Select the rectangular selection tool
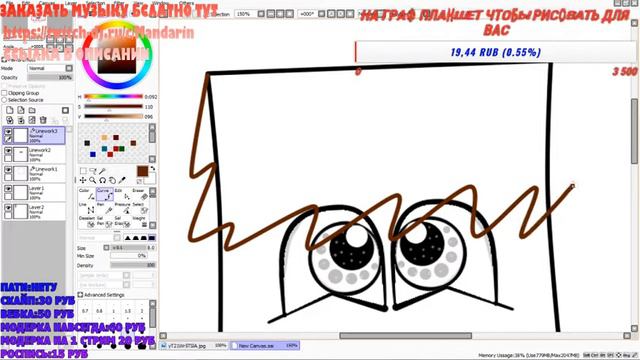This screenshot has width=640, height=360. 83,171
